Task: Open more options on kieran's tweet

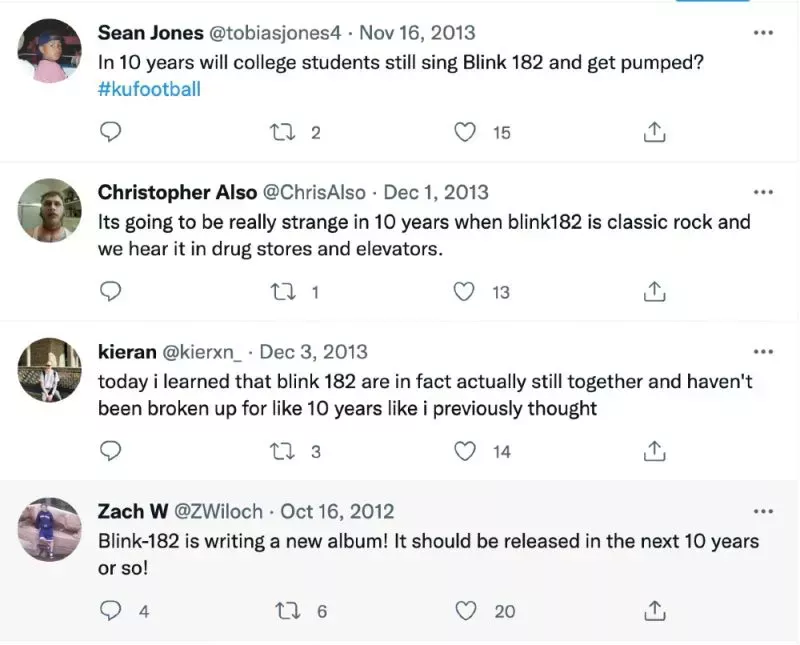Action: (763, 352)
